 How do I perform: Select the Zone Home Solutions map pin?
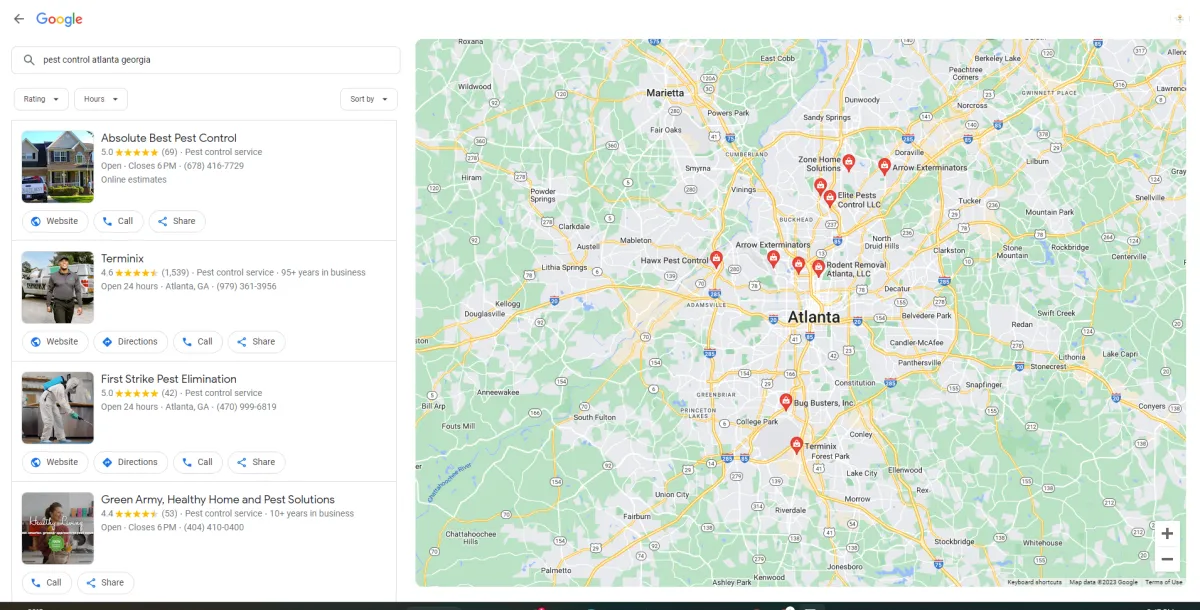click(x=849, y=162)
